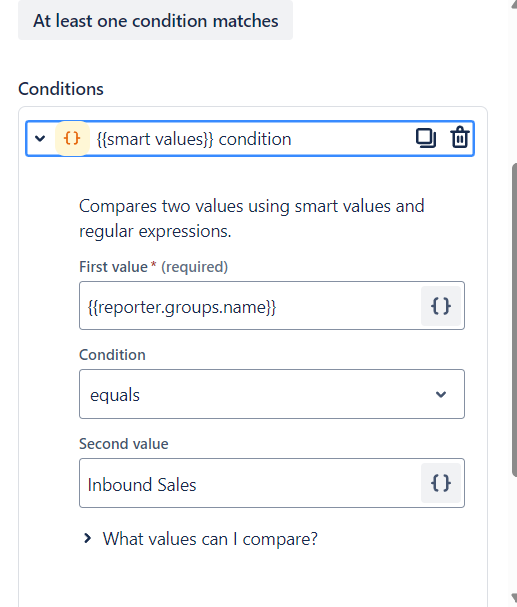Click the 'First value (required)' label

click(x=154, y=267)
